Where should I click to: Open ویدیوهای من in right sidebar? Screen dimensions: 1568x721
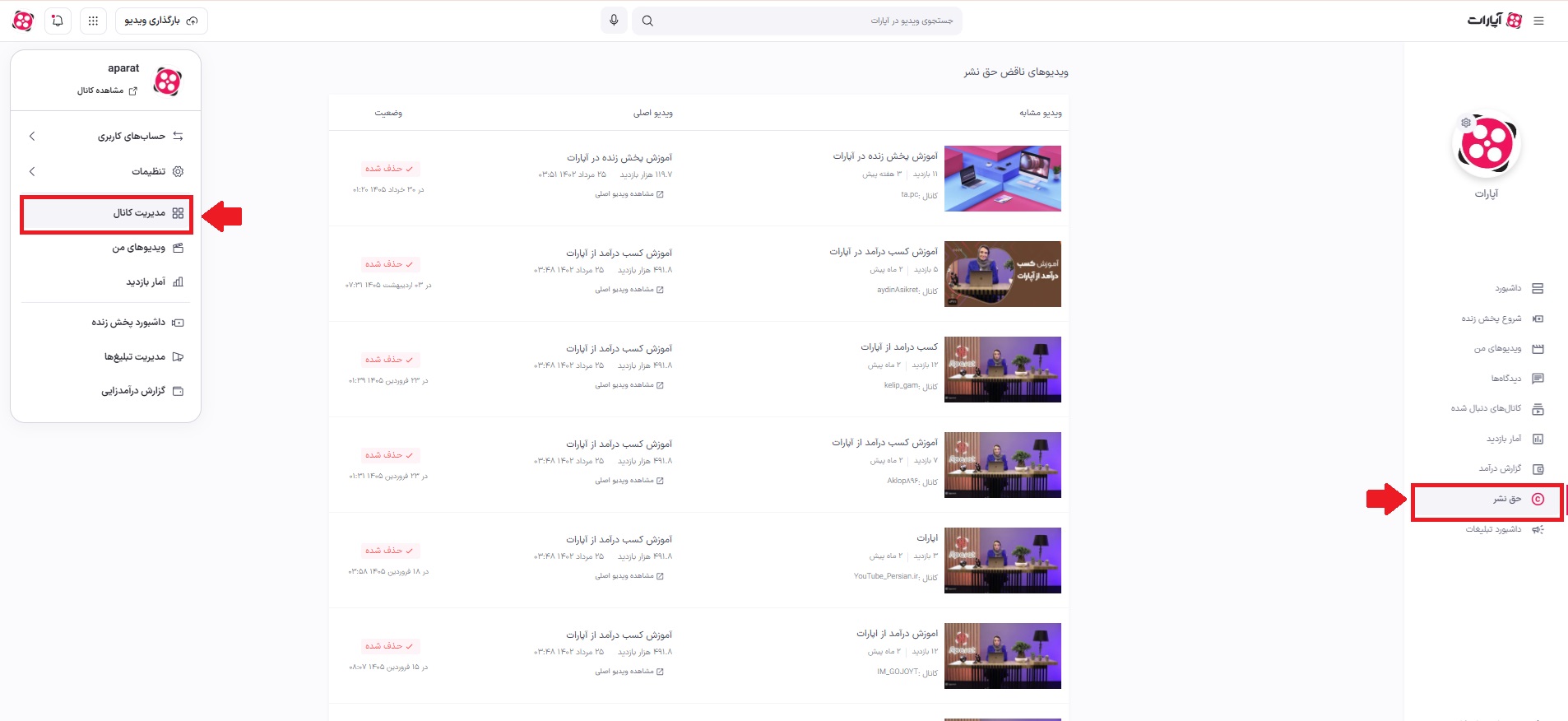tap(1509, 349)
